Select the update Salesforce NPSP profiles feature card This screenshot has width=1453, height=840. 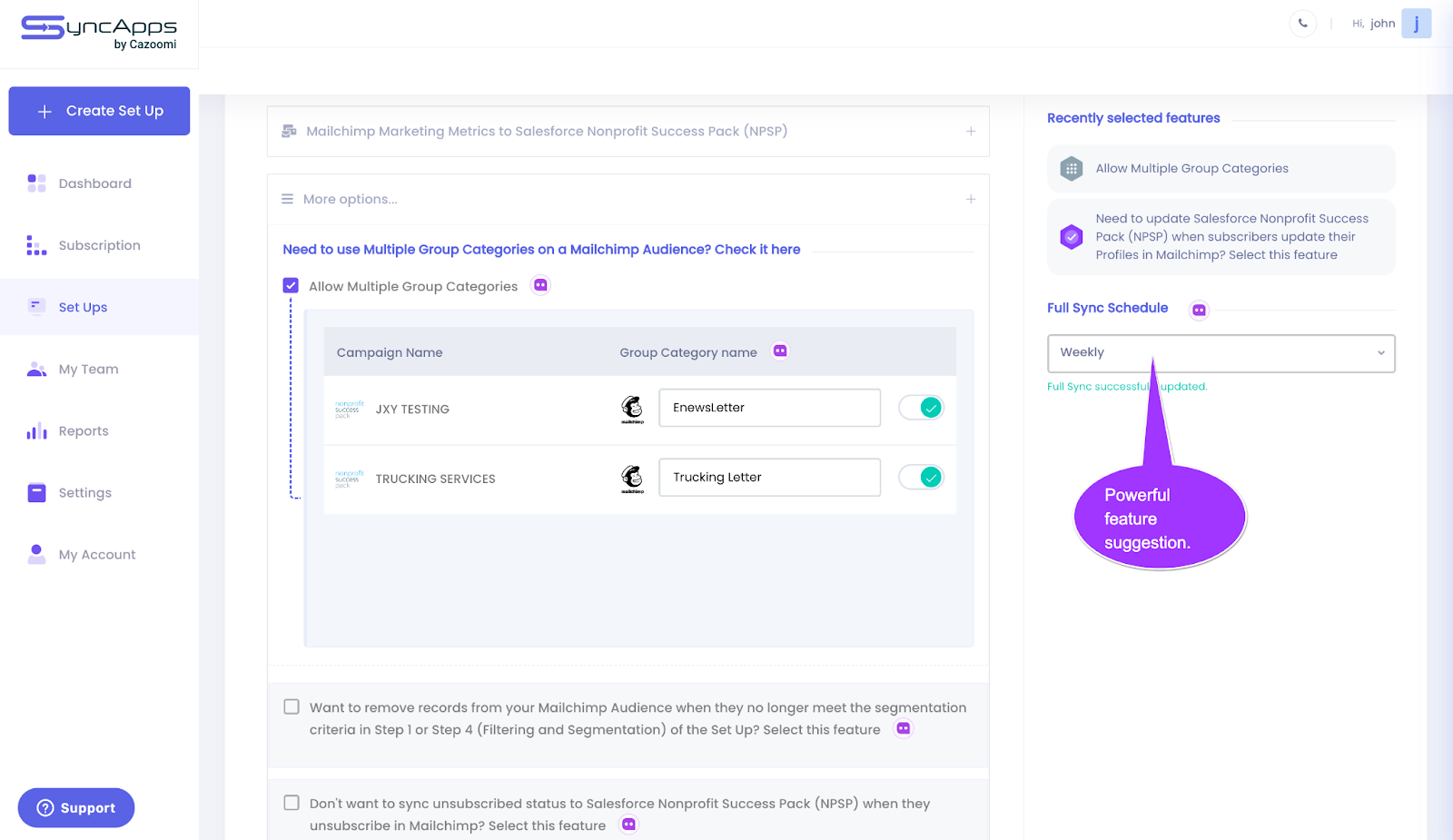1221,237
